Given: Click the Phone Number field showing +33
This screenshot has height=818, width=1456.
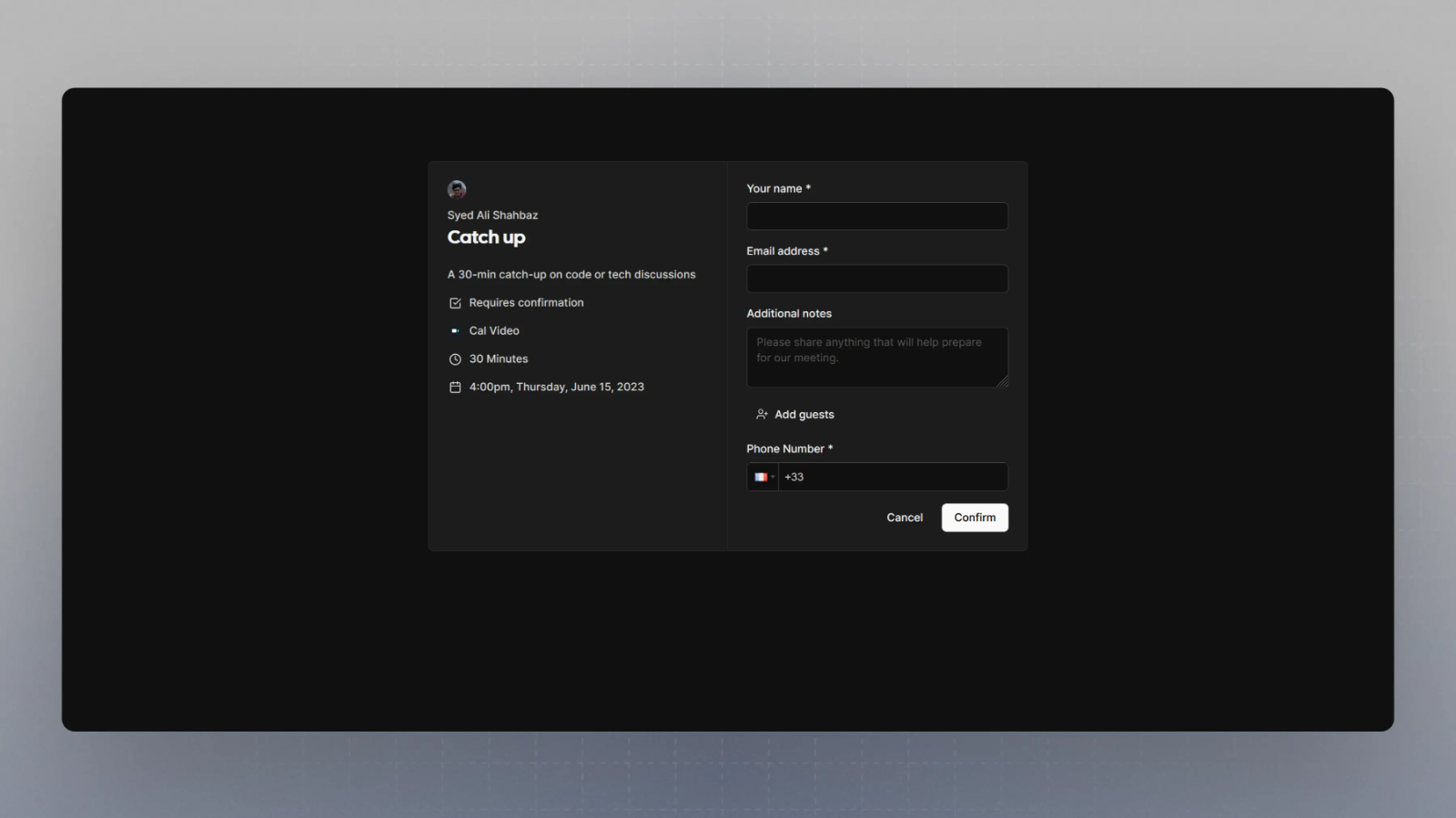Looking at the screenshot, I should [x=892, y=477].
